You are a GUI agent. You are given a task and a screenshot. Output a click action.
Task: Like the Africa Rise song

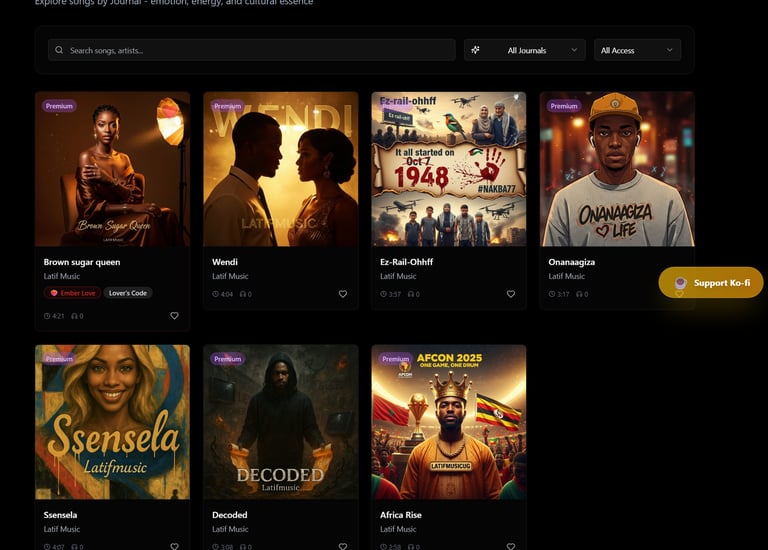click(511, 546)
